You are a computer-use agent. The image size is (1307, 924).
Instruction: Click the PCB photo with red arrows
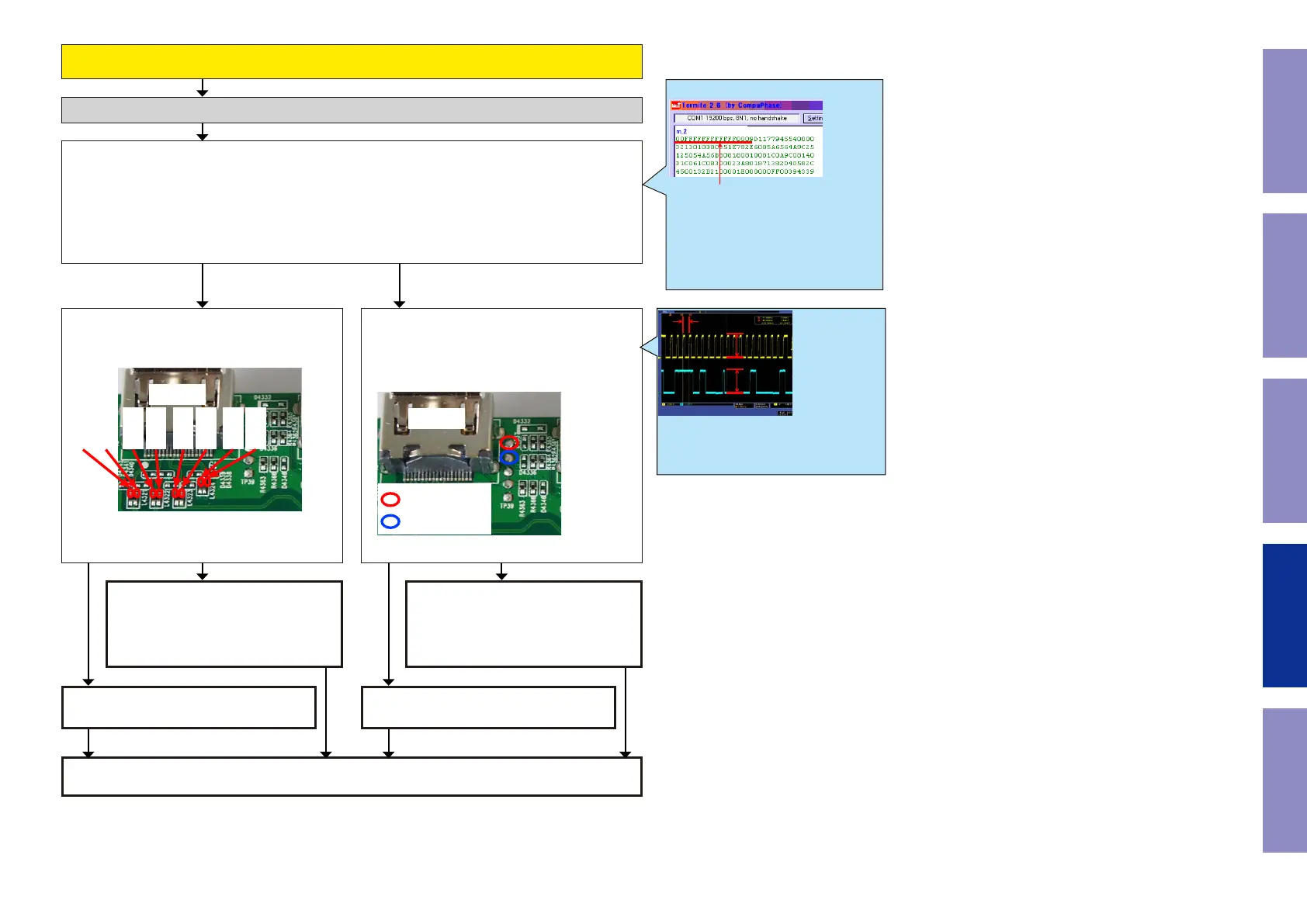click(210, 439)
